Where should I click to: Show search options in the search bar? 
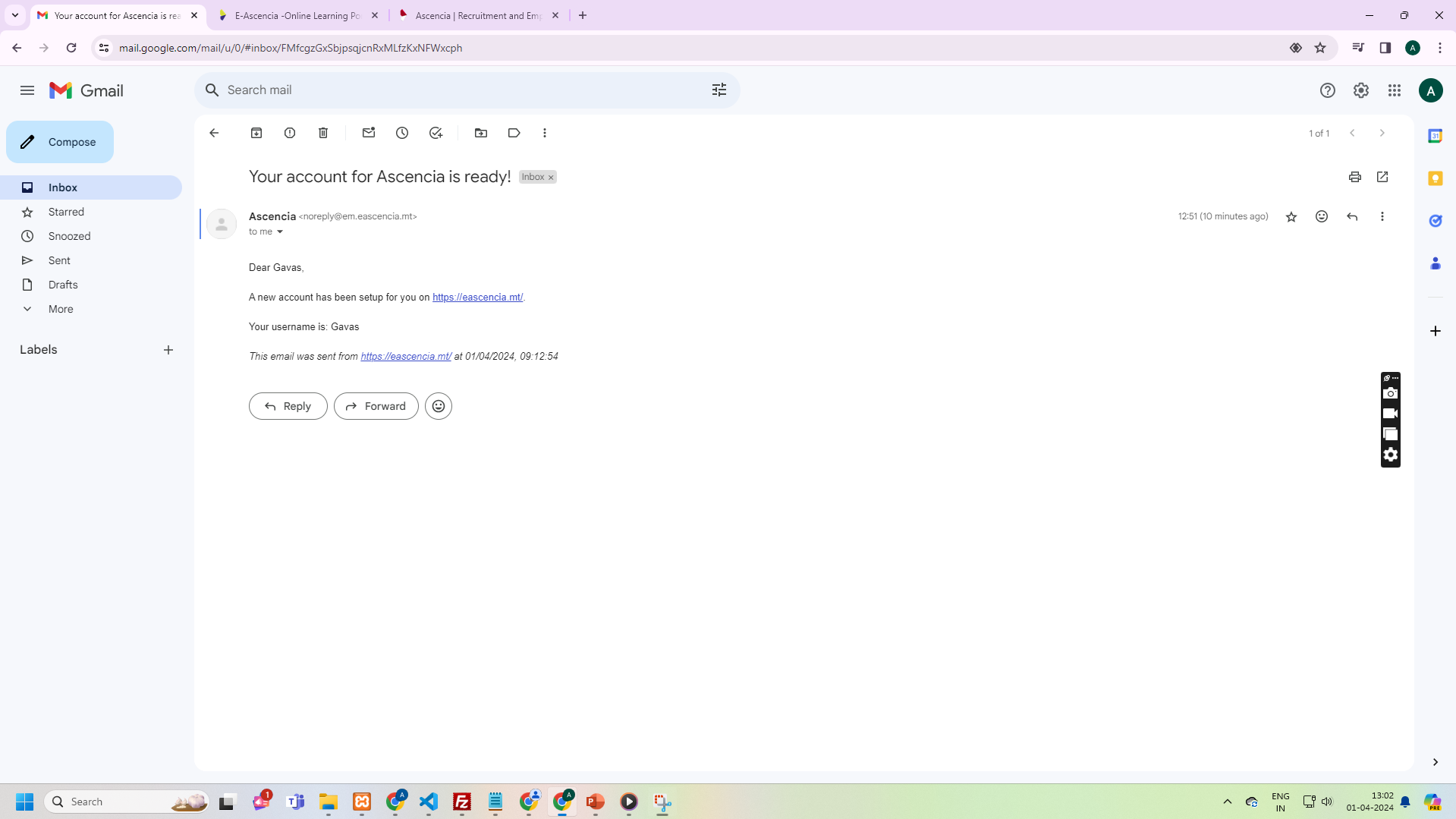(x=719, y=90)
